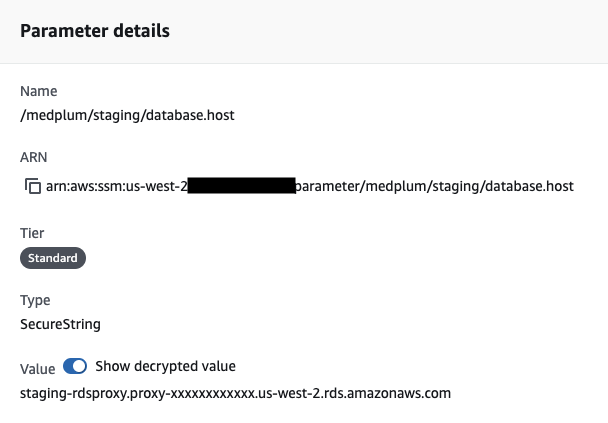
Task: Click the xxxxxxxxxxxx portion of the hostname
Action: click(214, 394)
